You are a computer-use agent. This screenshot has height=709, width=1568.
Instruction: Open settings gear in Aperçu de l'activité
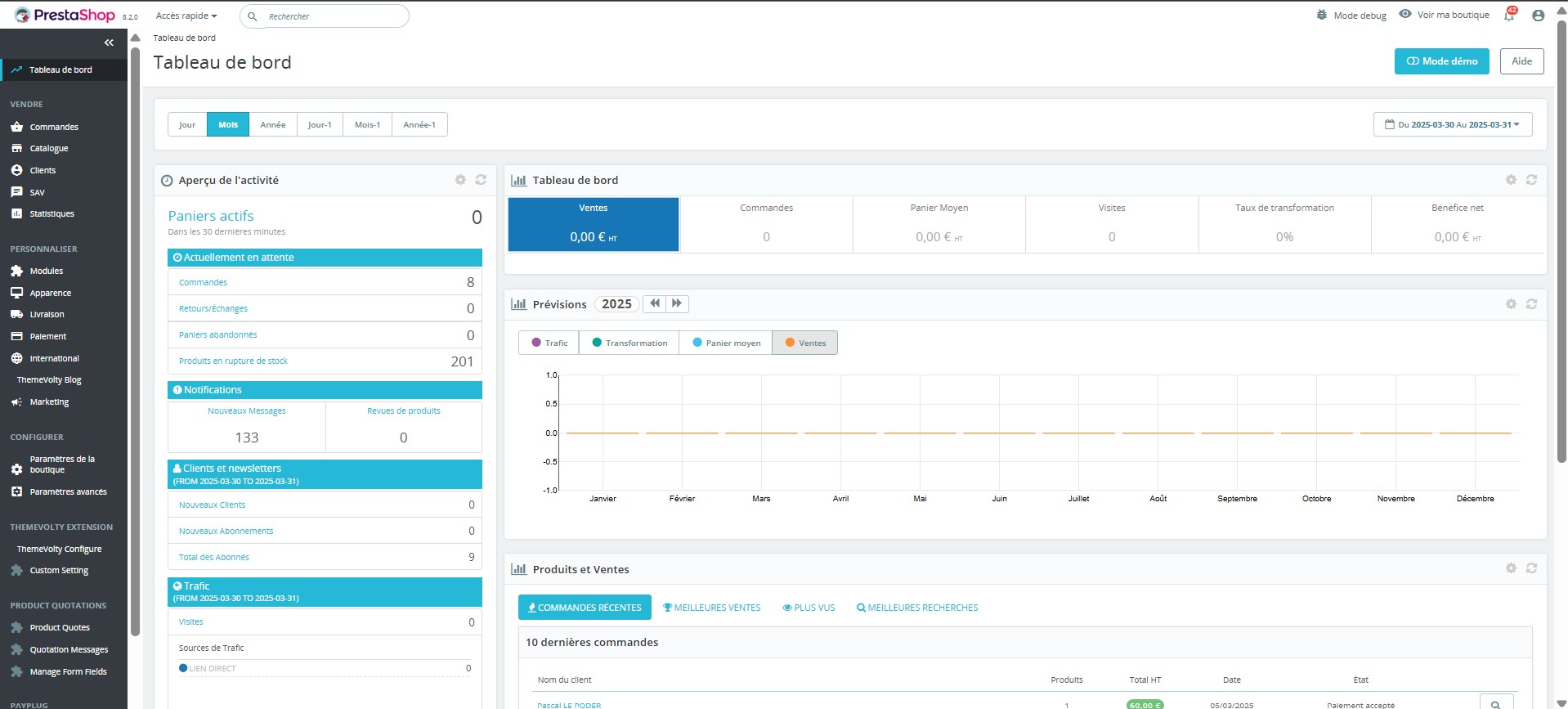click(460, 180)
